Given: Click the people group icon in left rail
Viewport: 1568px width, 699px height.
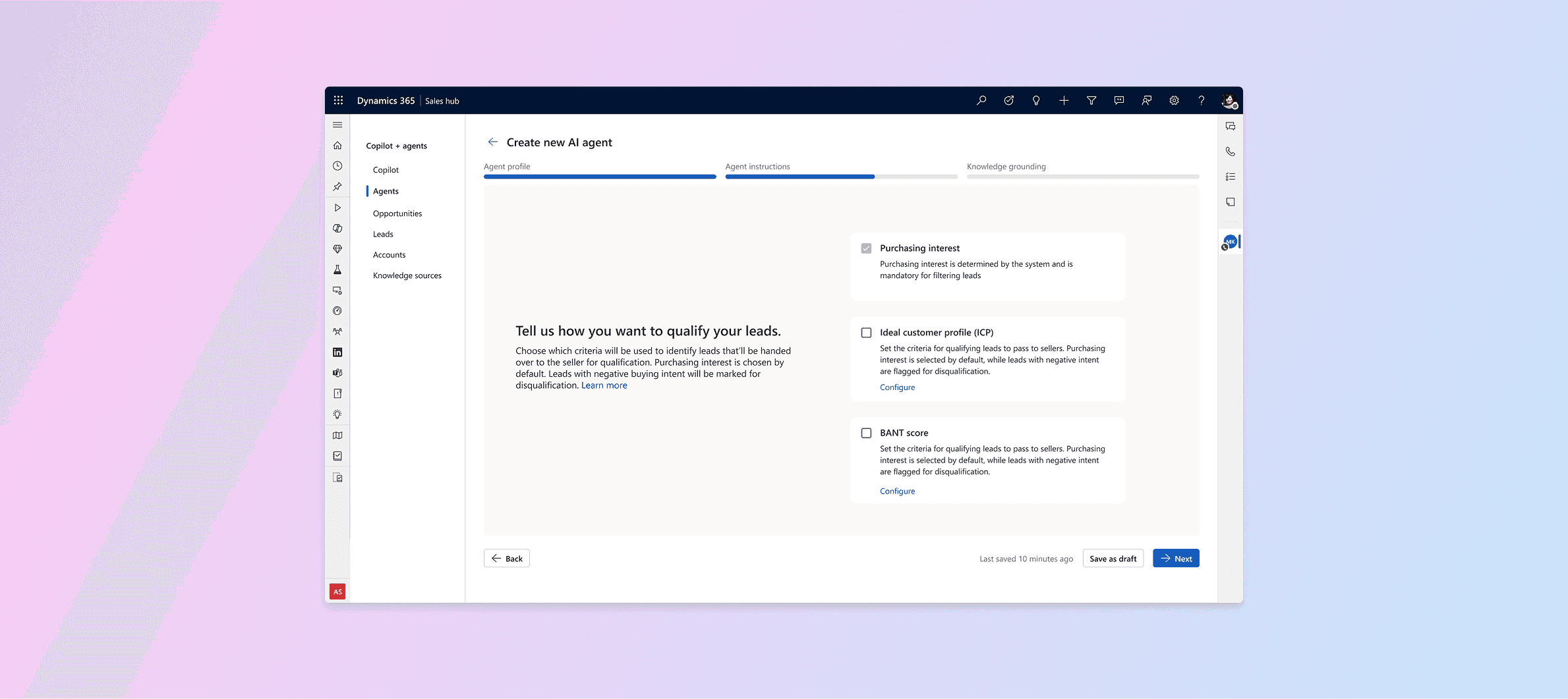Looking at the screenshot, I should (337, 331).
